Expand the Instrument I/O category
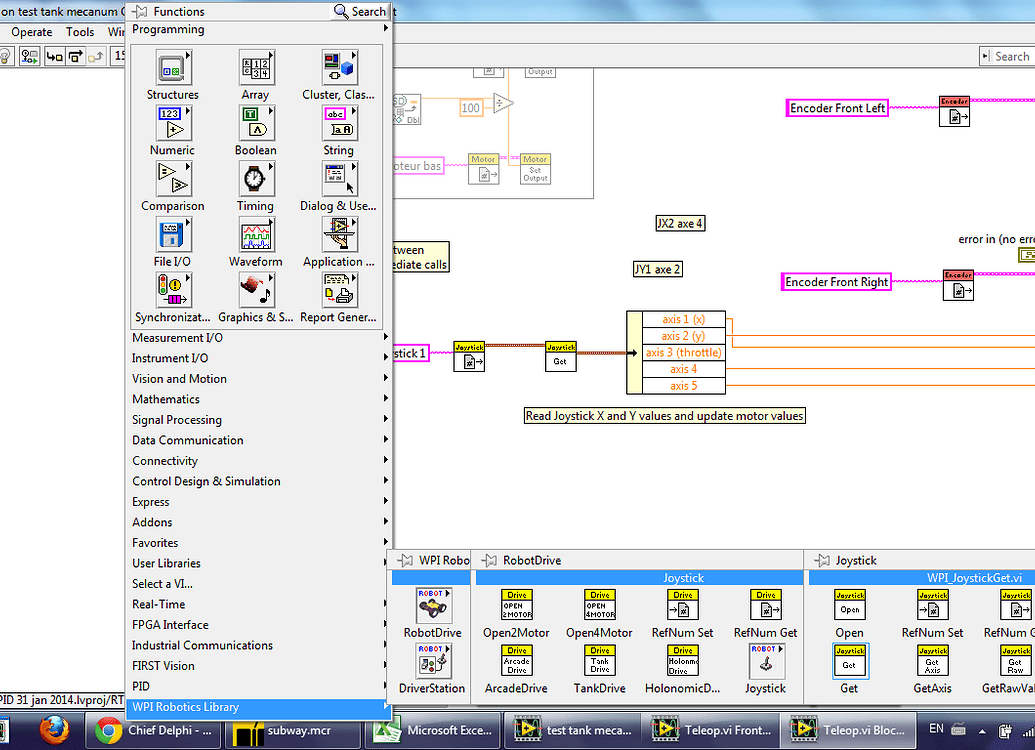 [259, 358]
